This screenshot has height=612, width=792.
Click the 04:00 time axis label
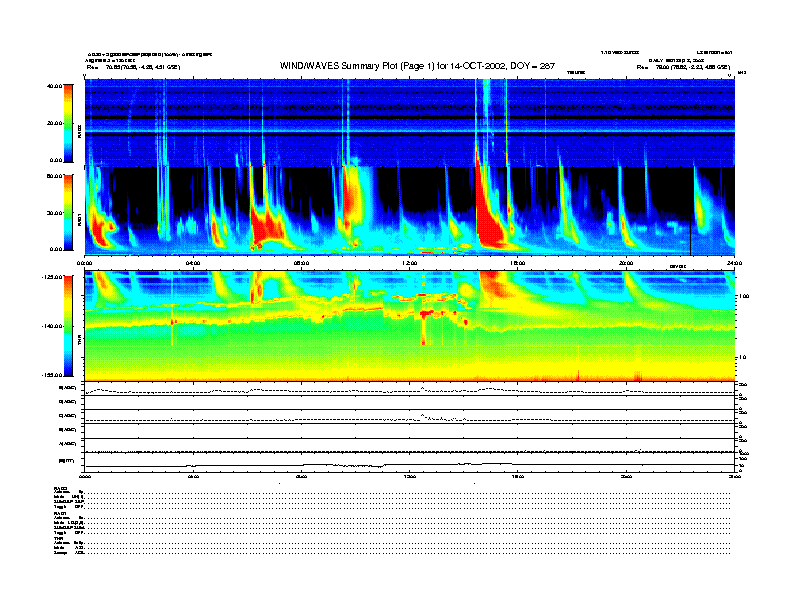point(193,263)
